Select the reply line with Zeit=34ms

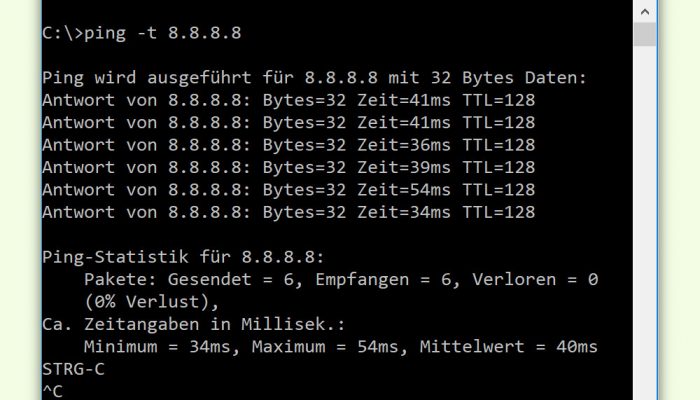[289, 212]
